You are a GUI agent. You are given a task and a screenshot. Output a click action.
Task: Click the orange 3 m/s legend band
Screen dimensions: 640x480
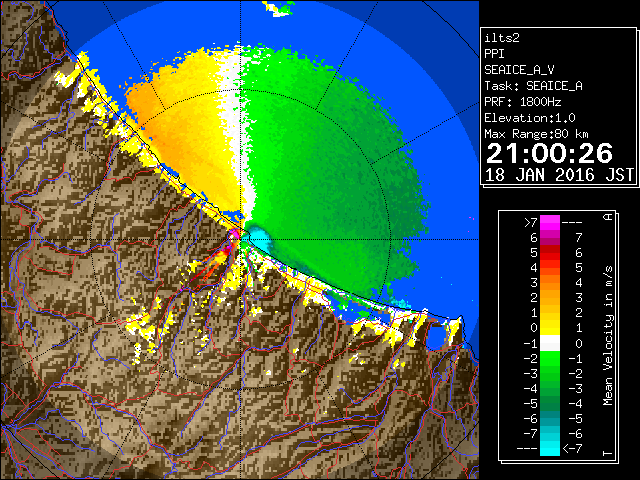click(x=550, y=298)
